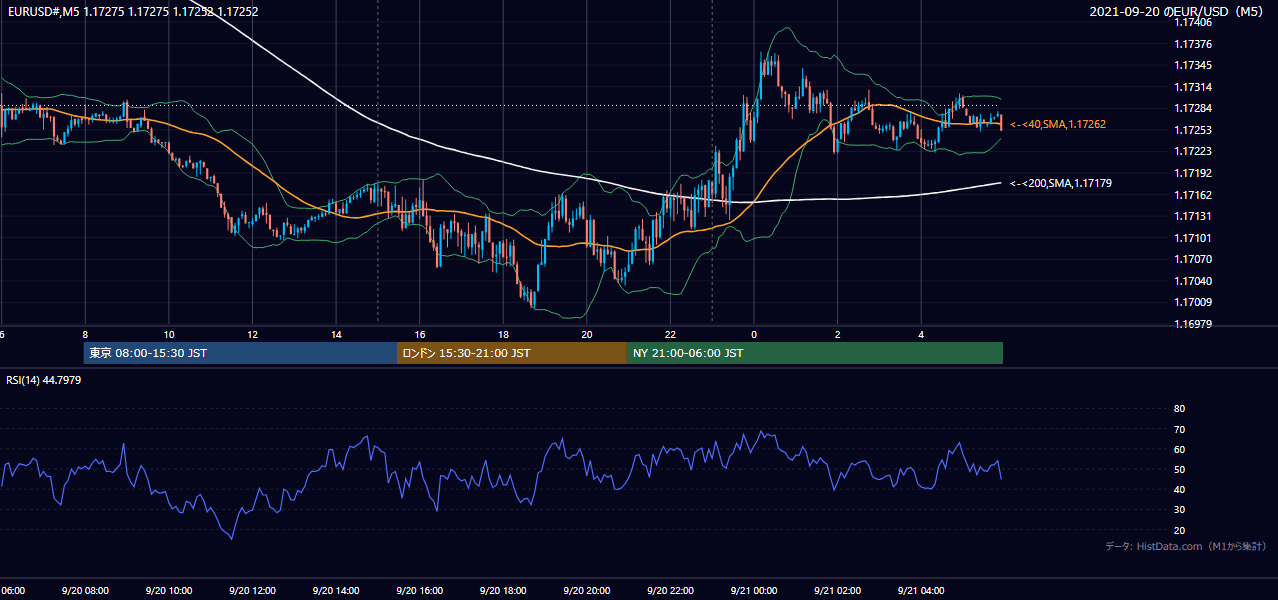1278x600 pixels.
Task: Click price axis value 1.17284
Action: tap(1193, 108)
